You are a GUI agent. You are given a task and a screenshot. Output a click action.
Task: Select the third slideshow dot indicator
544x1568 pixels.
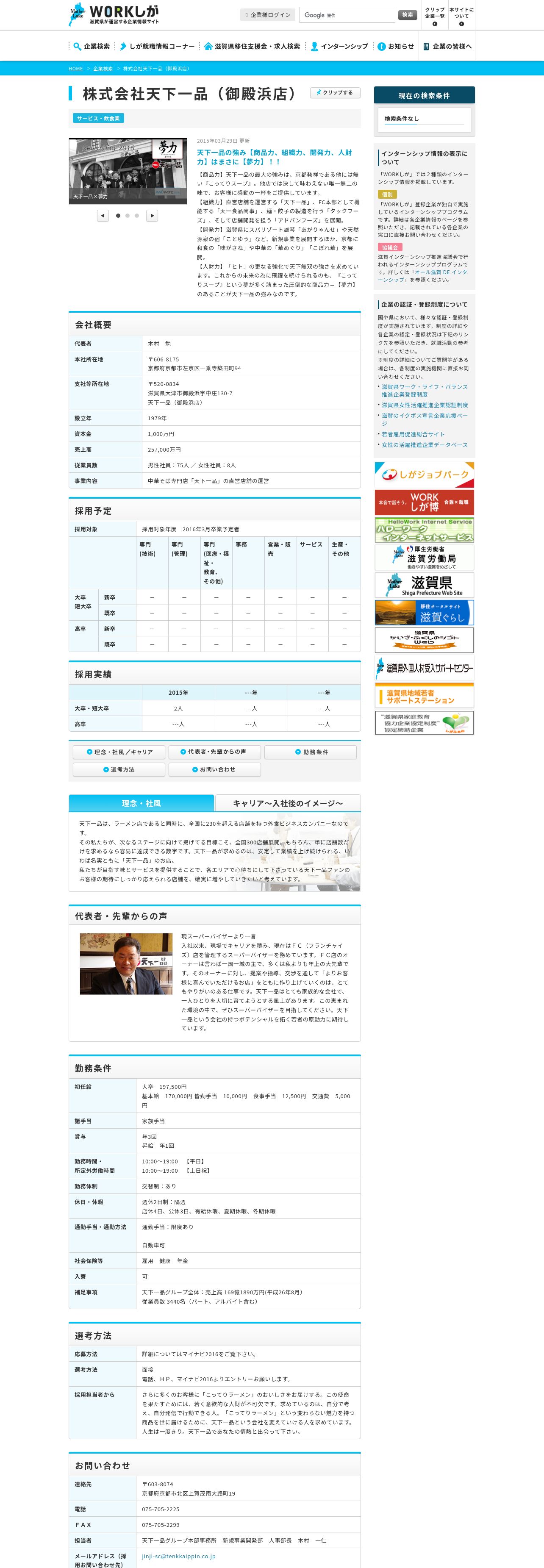click(x=137, y=216)
